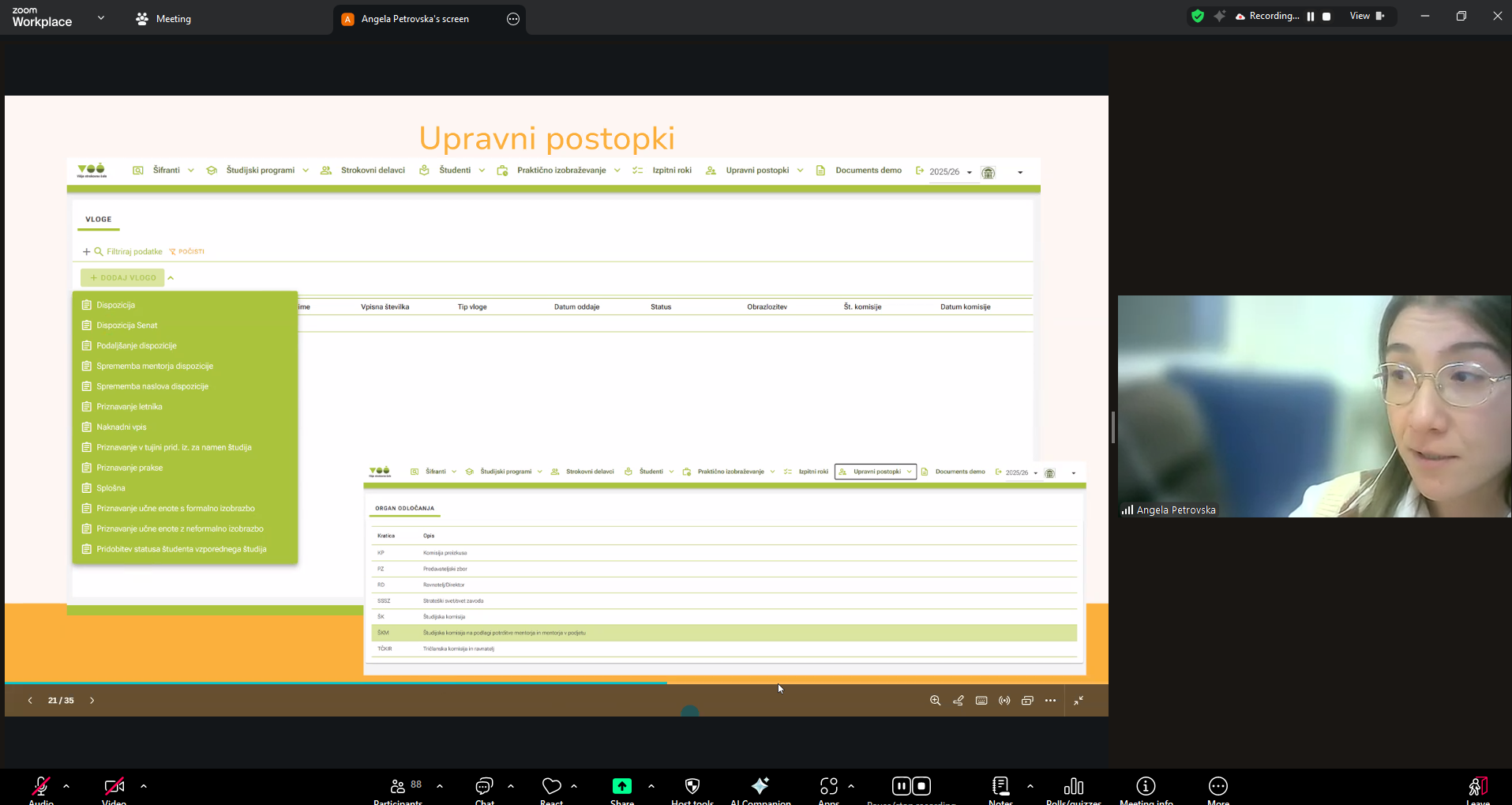Open the Participants panel
The image size is (1512, 805).
tap(398, 787)
